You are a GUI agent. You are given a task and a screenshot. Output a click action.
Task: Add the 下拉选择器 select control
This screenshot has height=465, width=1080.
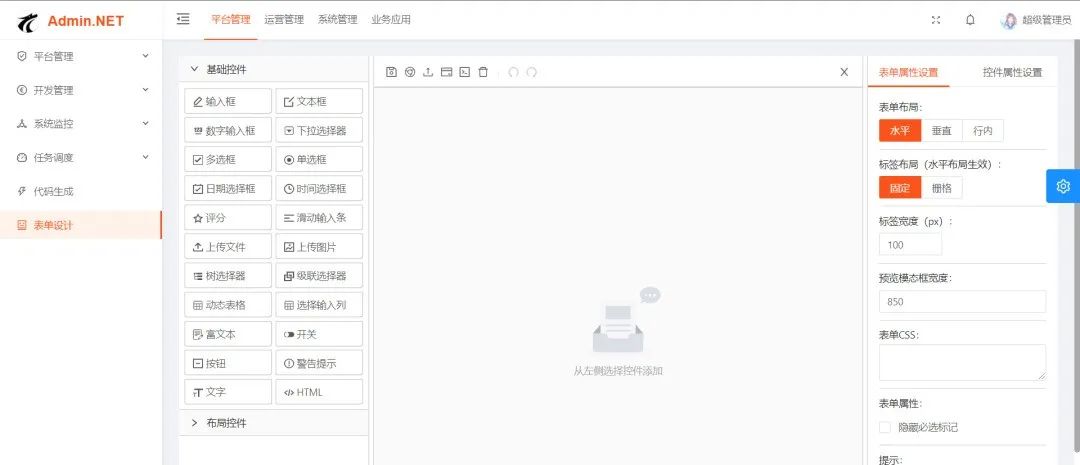coord(319,130)
